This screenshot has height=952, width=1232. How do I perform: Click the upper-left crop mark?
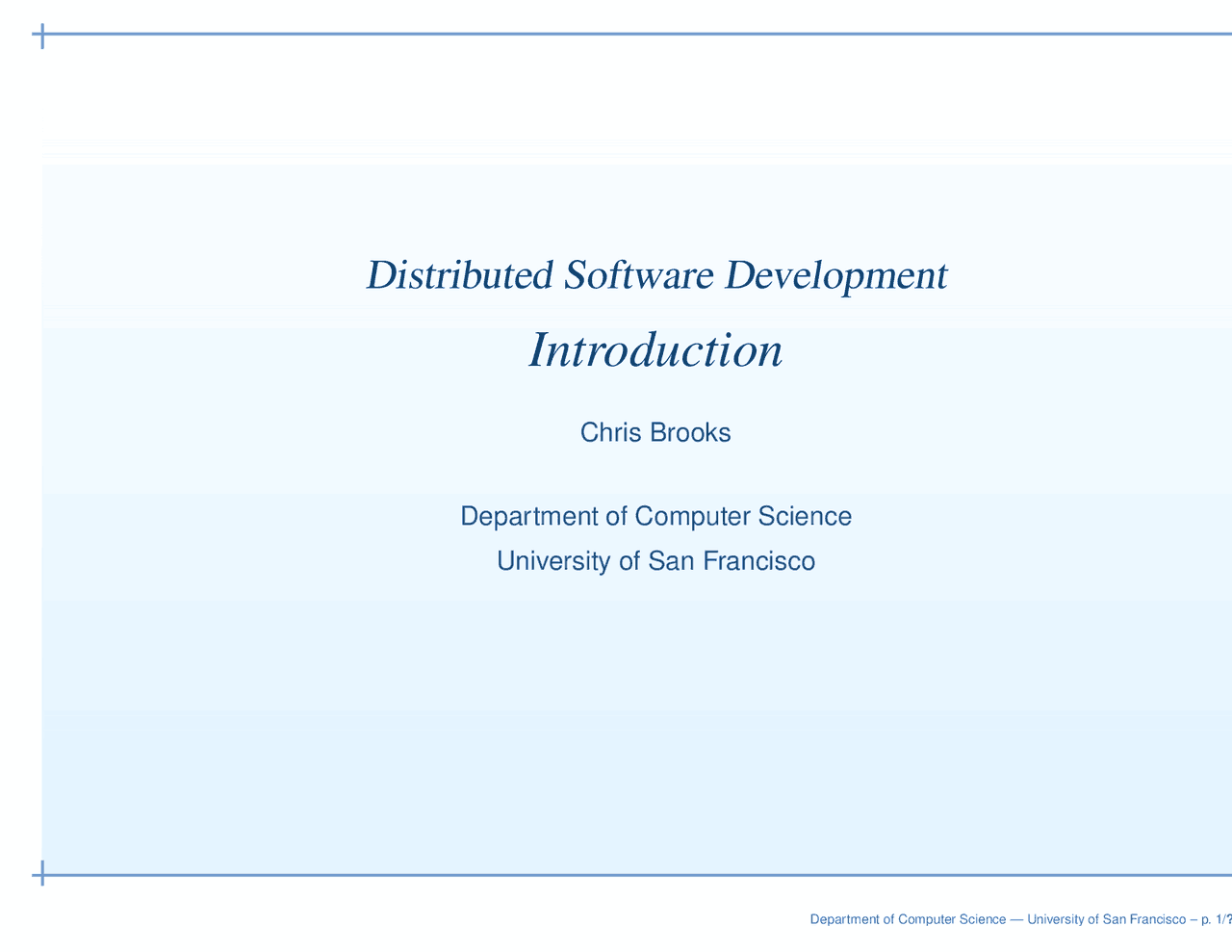coord(42,35)
